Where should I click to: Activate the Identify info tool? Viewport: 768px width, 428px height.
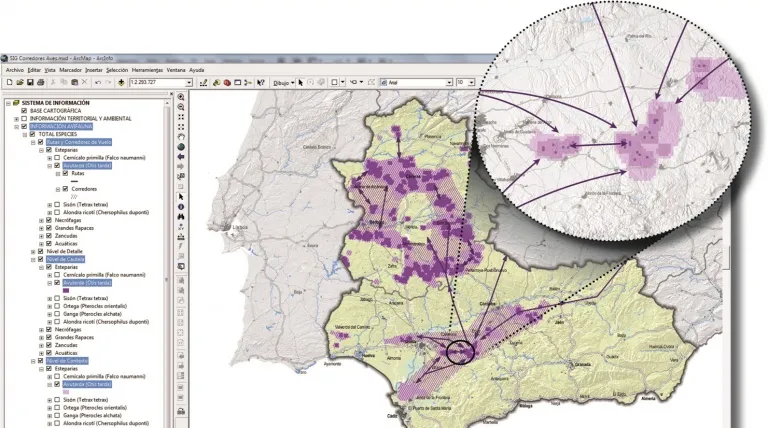[181, 207]
